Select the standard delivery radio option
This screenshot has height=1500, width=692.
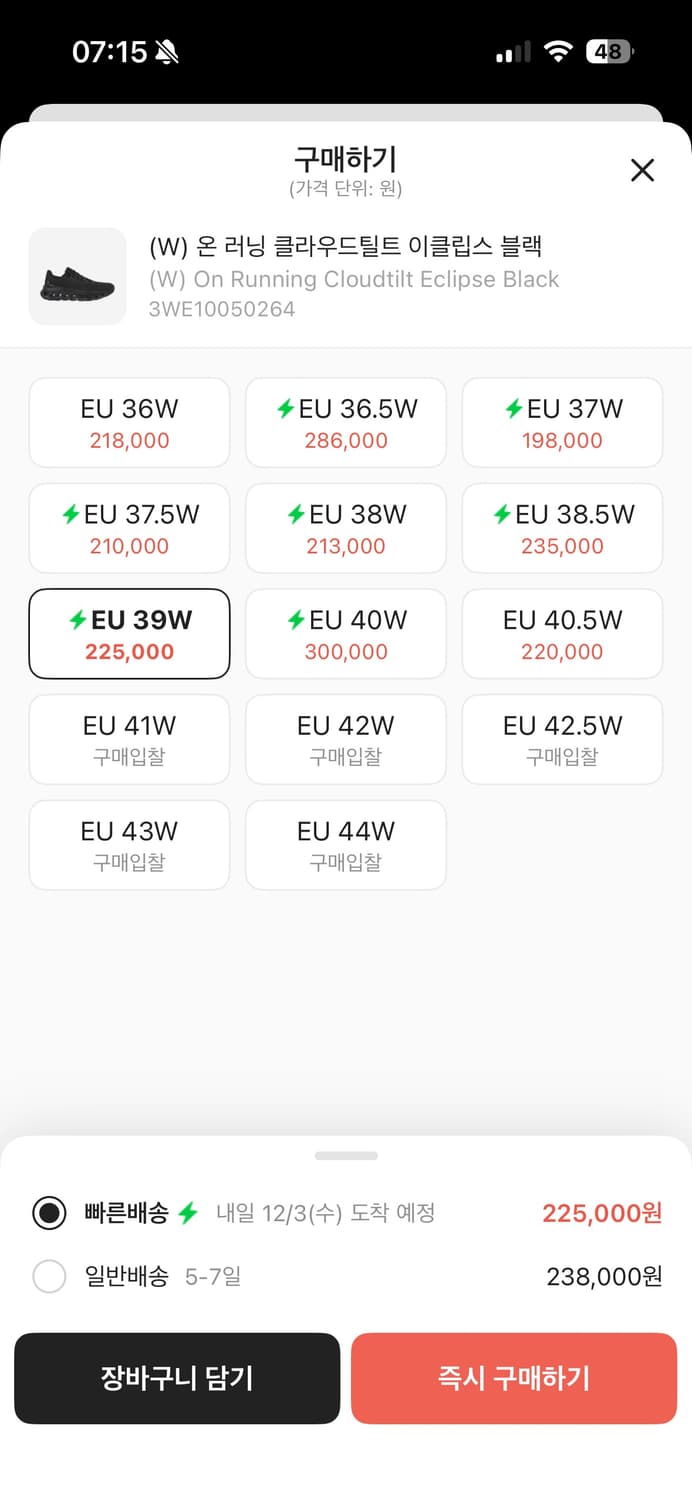pyautogui.click(x=49, y=1276)
